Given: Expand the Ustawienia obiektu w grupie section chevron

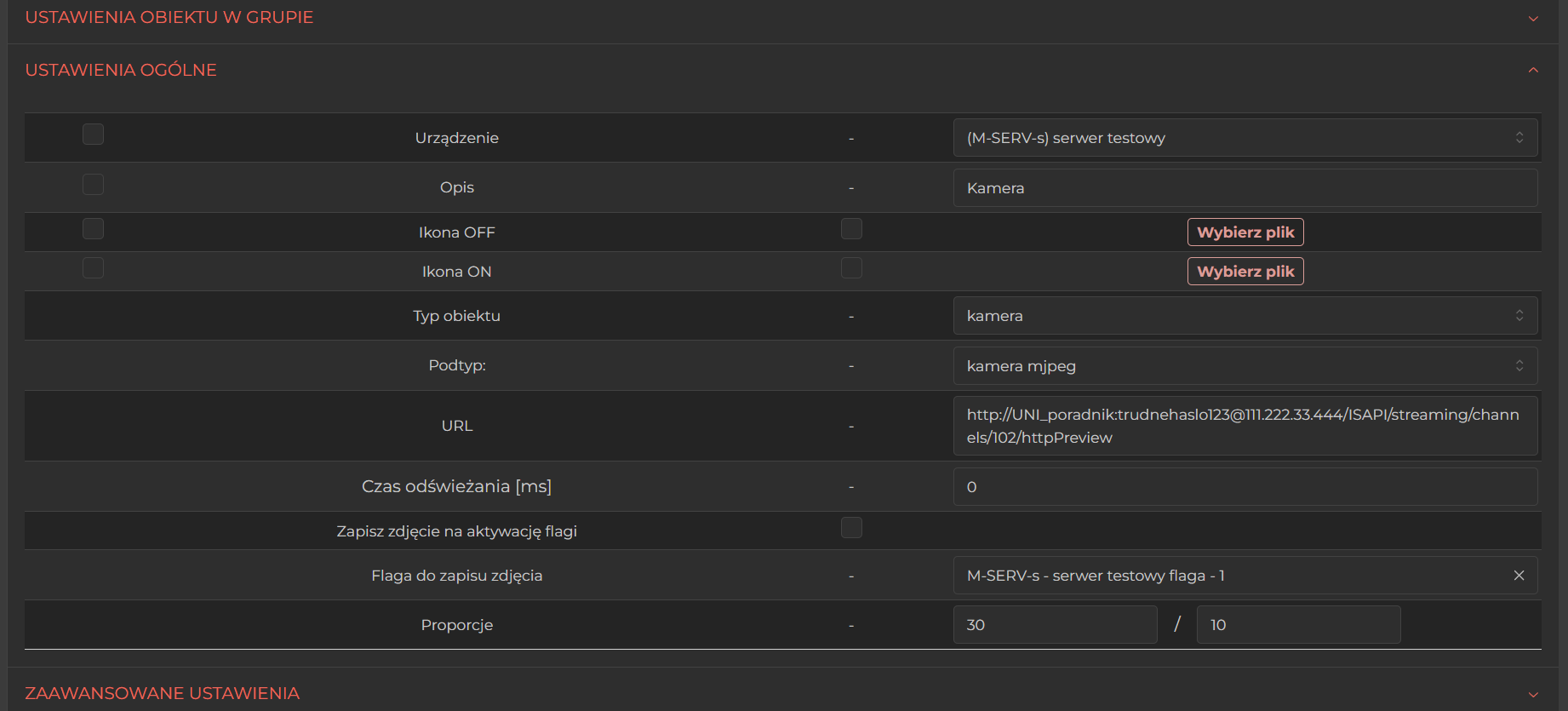Looking at the screenshot, I should pos(1533,18).
